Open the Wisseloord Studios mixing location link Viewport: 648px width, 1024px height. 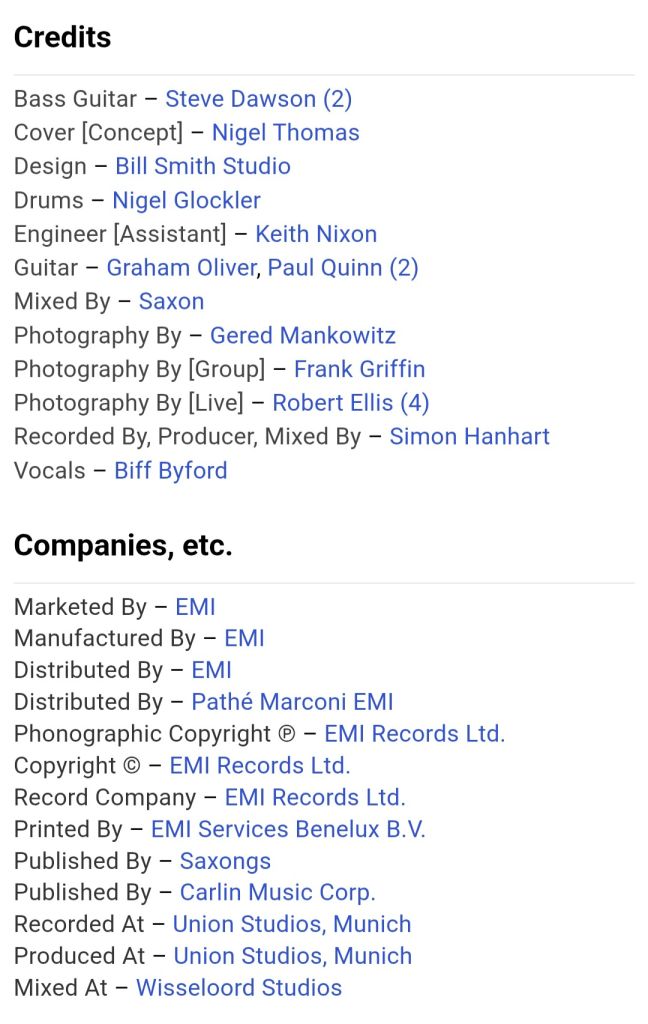pyautogui.click(x=239, y=987)
